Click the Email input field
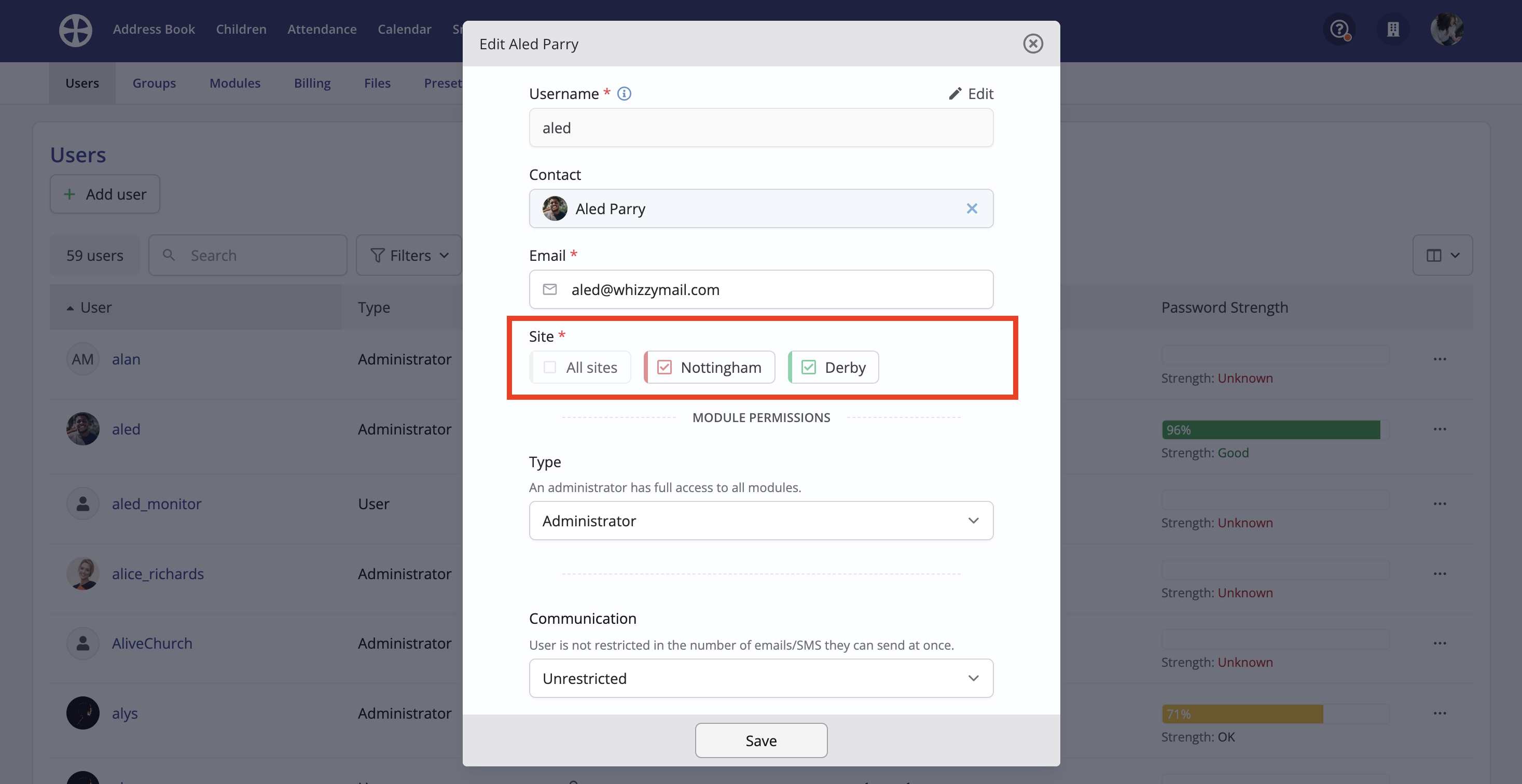Image resolution: width=1522 pixels, height=784 pixels. (761, 289)
